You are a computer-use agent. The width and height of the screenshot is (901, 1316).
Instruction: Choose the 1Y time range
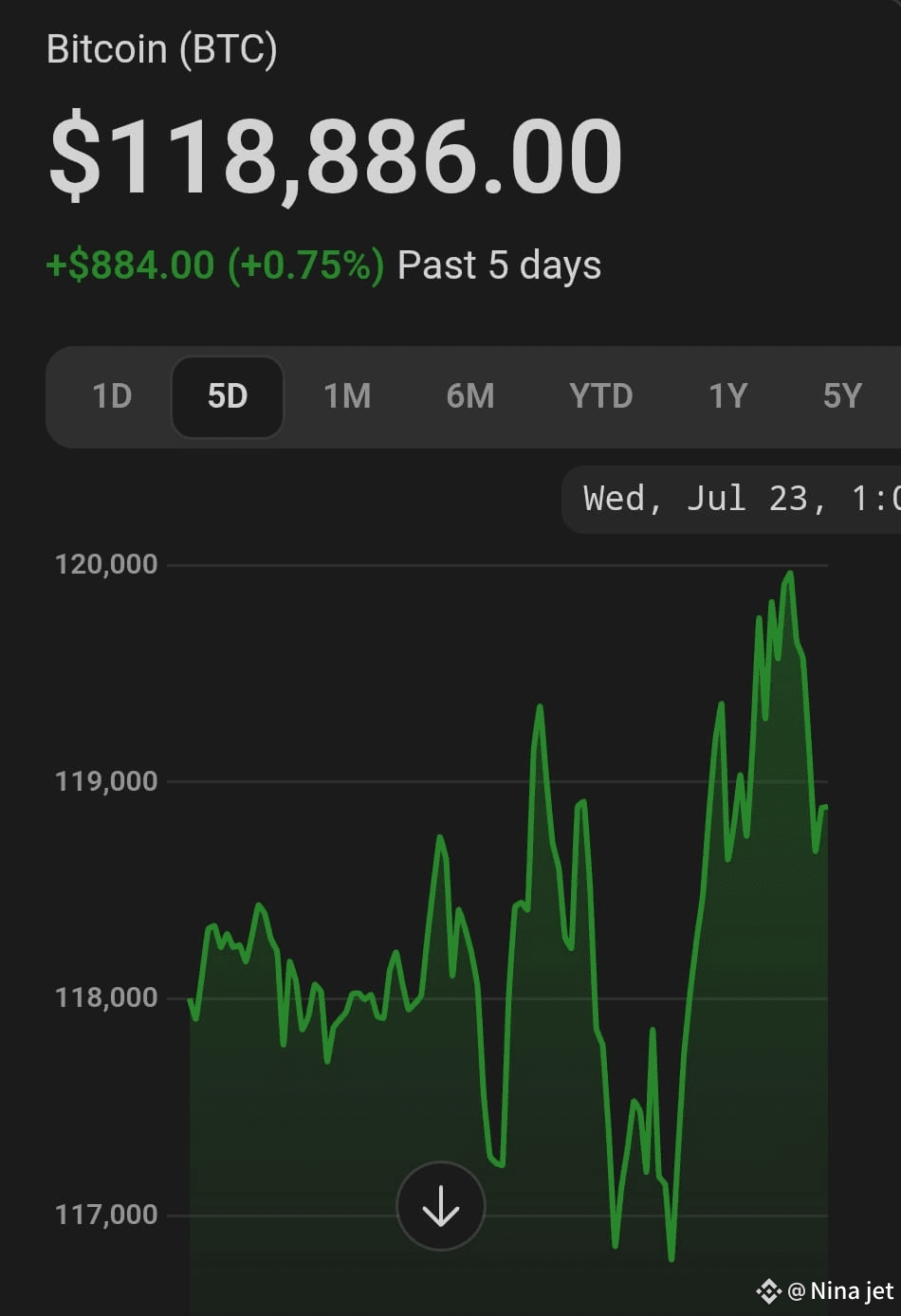click(728, 395)
